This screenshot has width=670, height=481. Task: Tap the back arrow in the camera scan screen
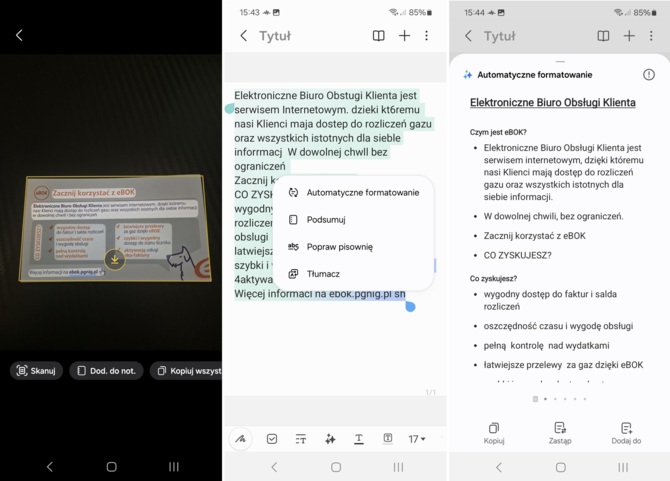(x=19, y=35)
